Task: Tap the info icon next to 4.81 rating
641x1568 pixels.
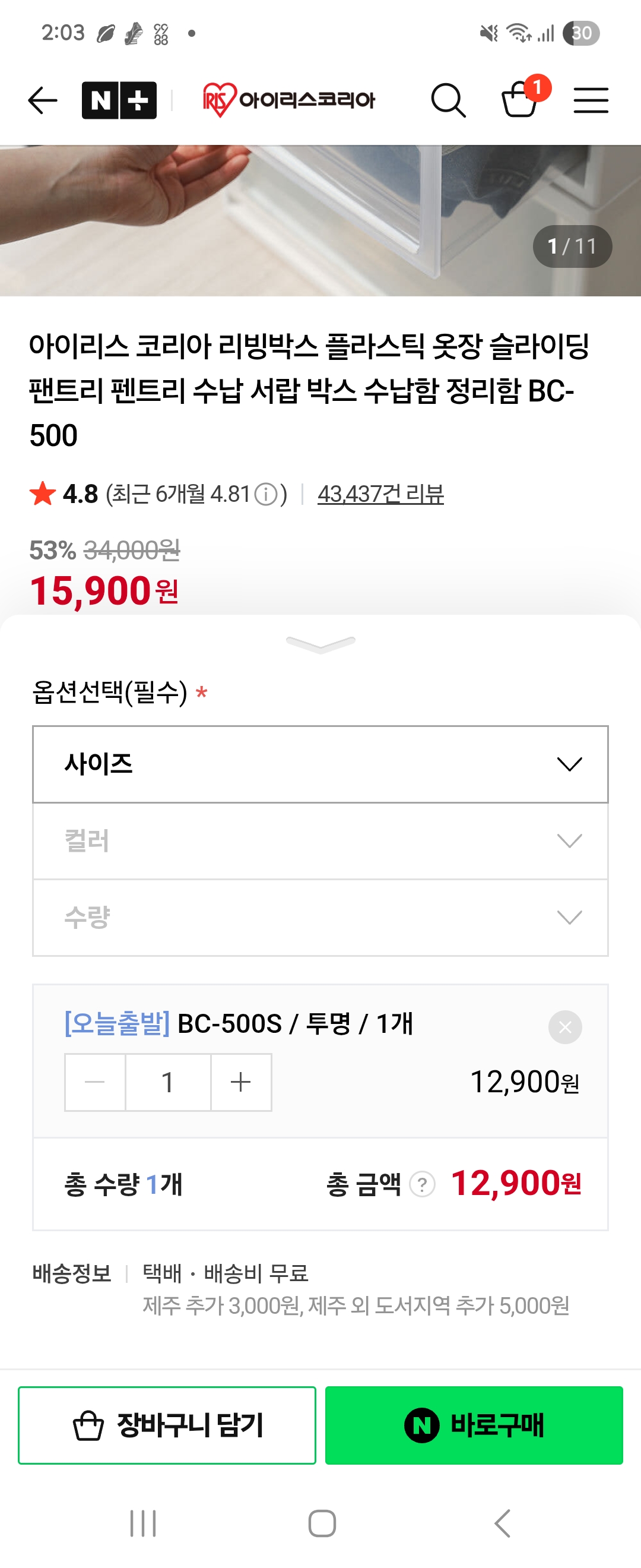Action: coord(266,494)
